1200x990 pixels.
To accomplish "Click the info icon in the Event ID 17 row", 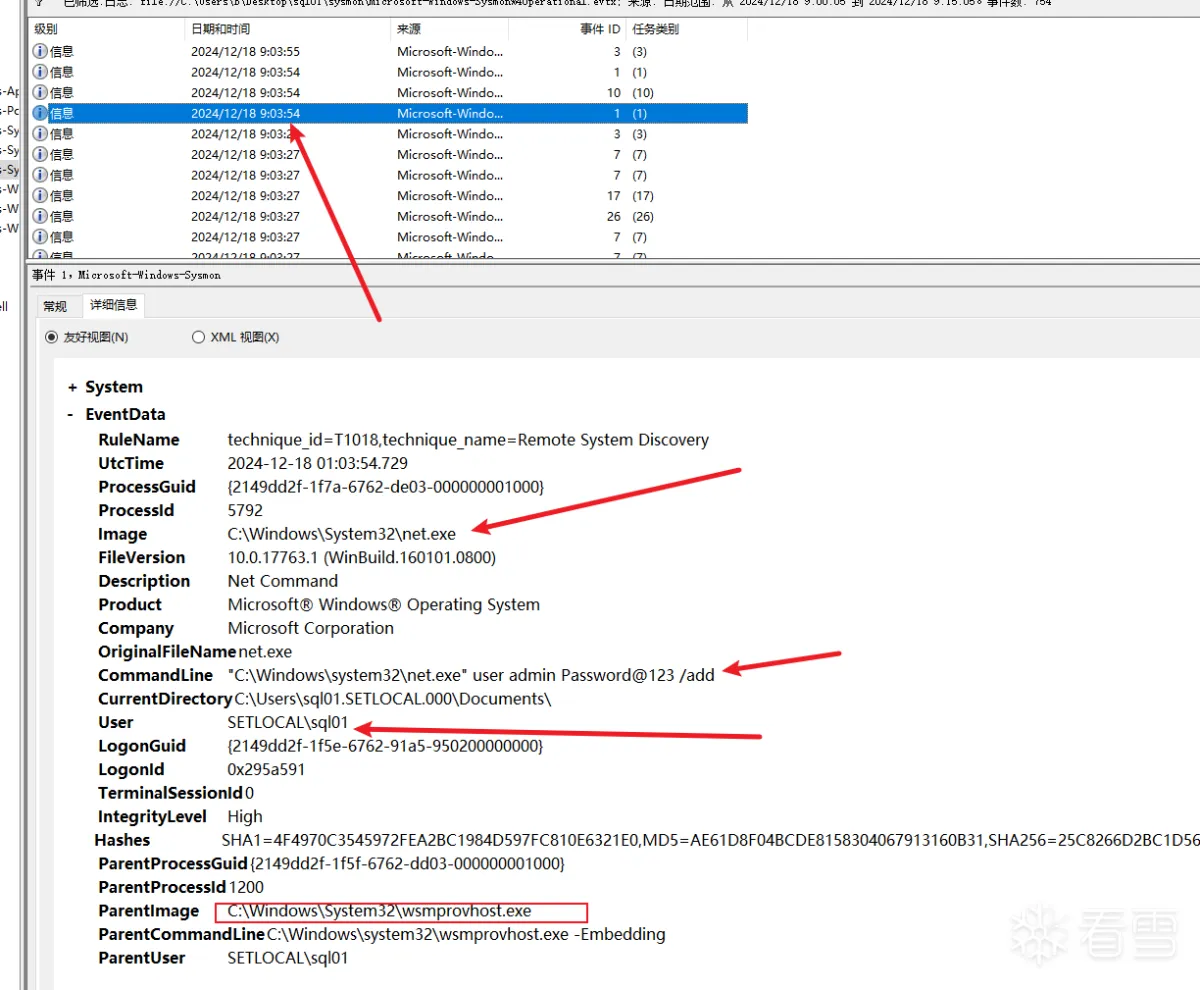I will coord(40,195).
